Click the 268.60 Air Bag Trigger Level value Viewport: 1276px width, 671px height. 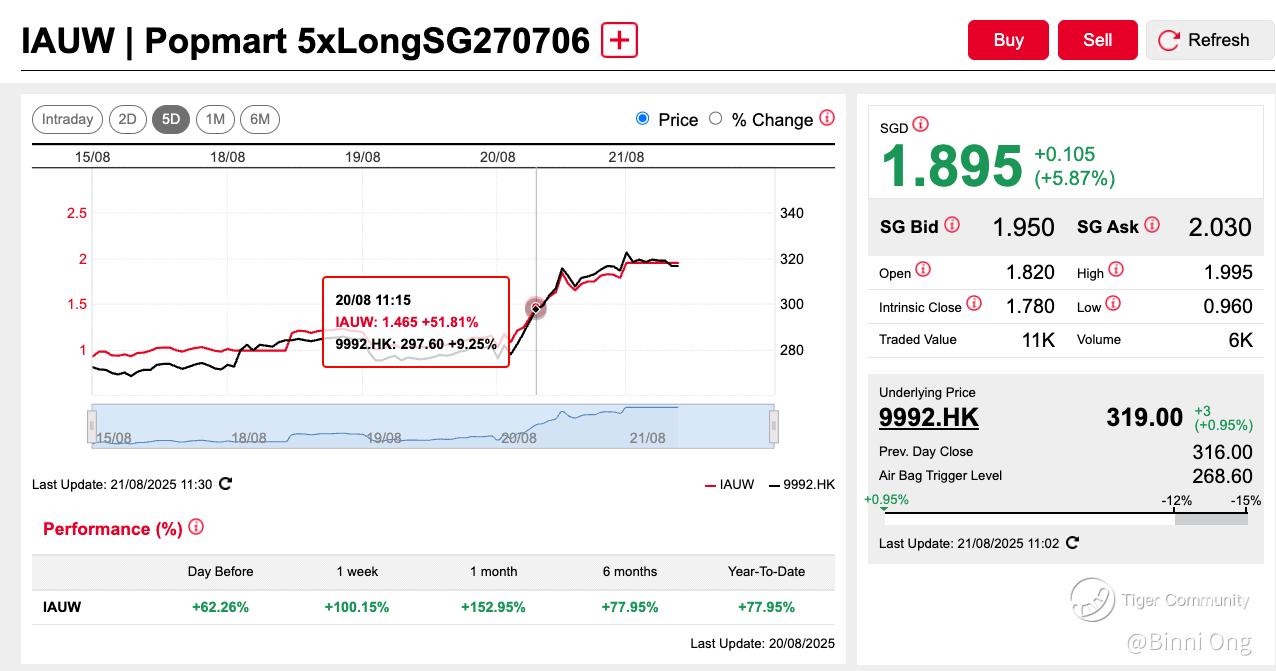click(x=1222, y=476)
